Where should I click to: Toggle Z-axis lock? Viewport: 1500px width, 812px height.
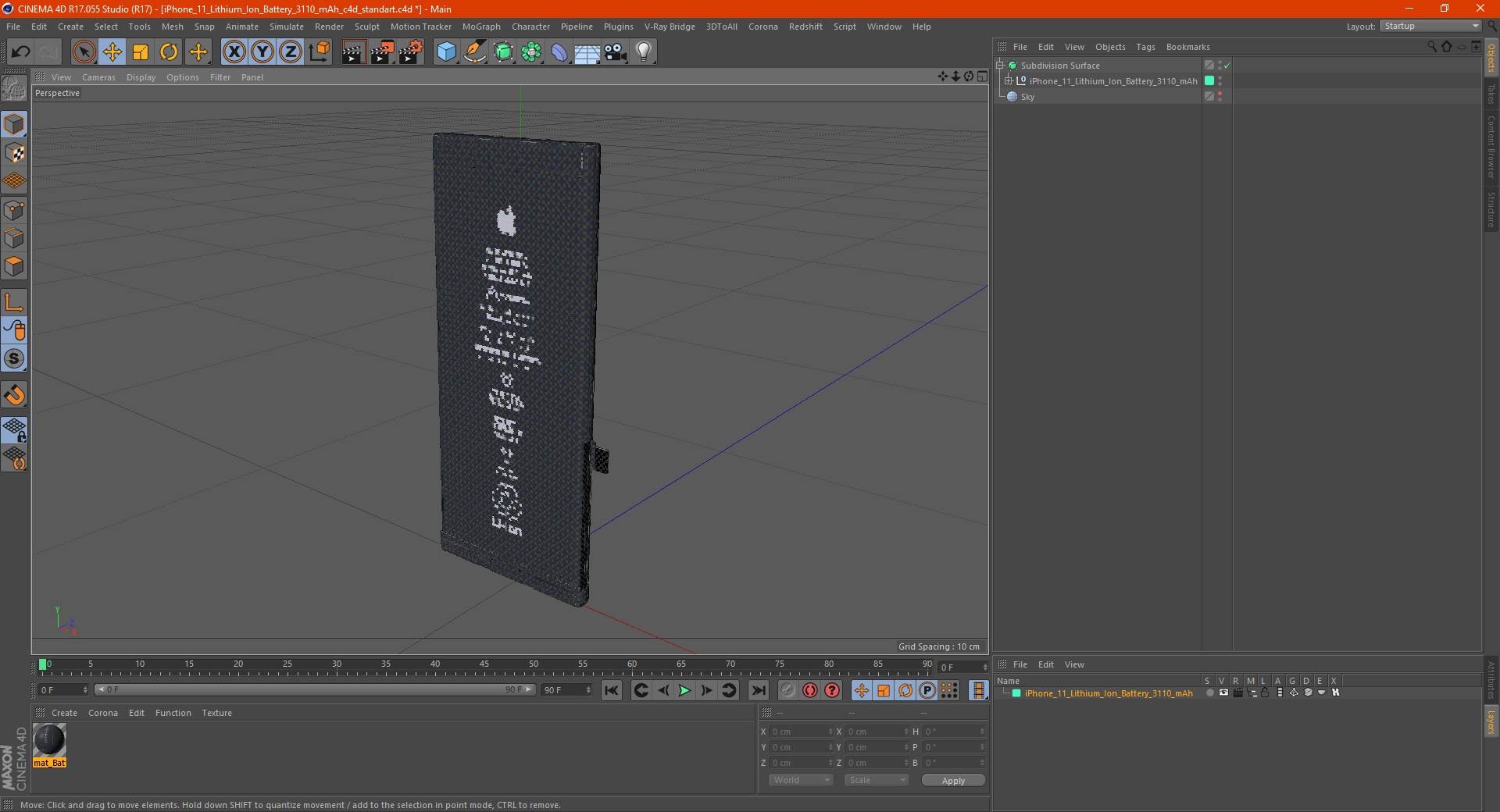point(291,52)
